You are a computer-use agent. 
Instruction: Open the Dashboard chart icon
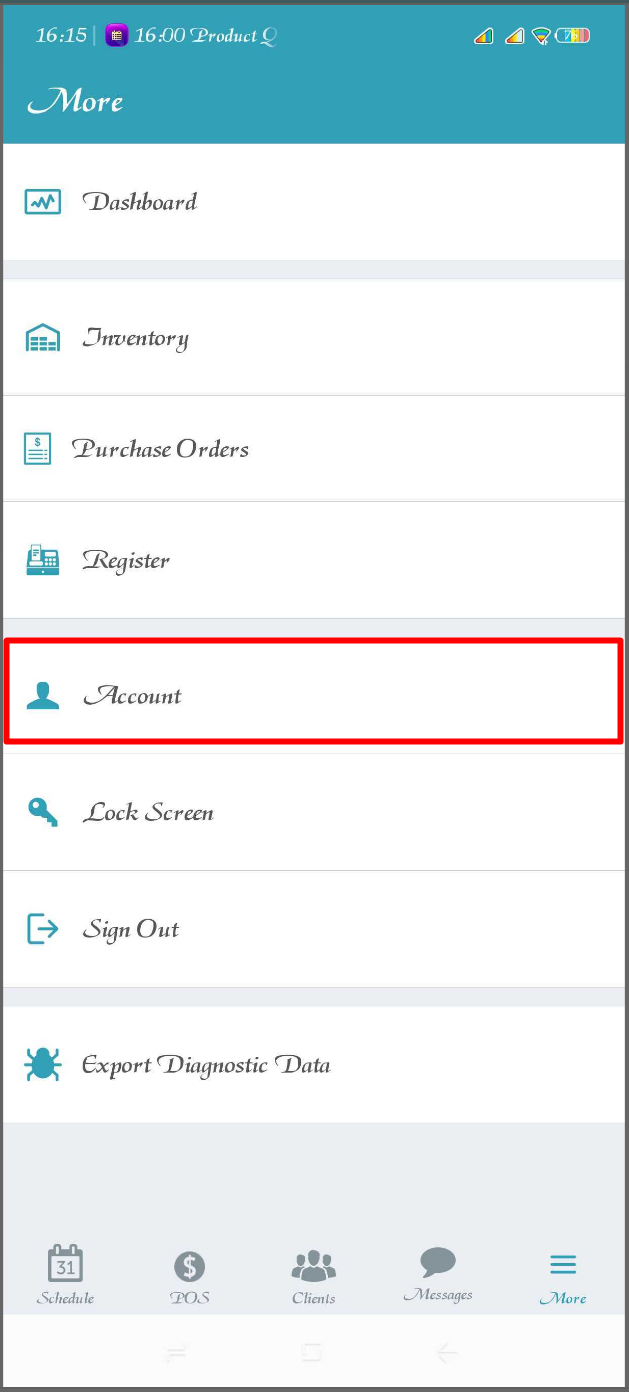pos(43,202)
